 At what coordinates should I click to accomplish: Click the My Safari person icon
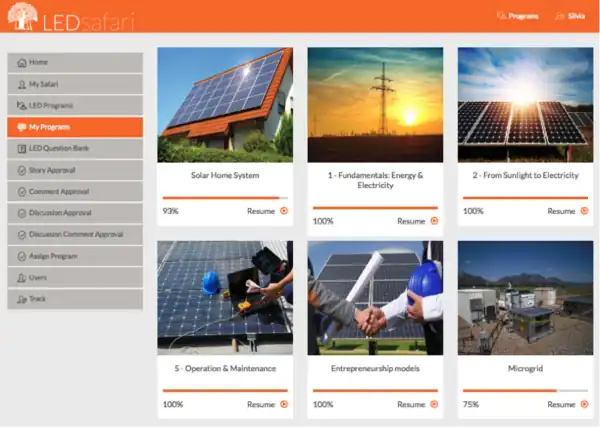click(22, 84)
